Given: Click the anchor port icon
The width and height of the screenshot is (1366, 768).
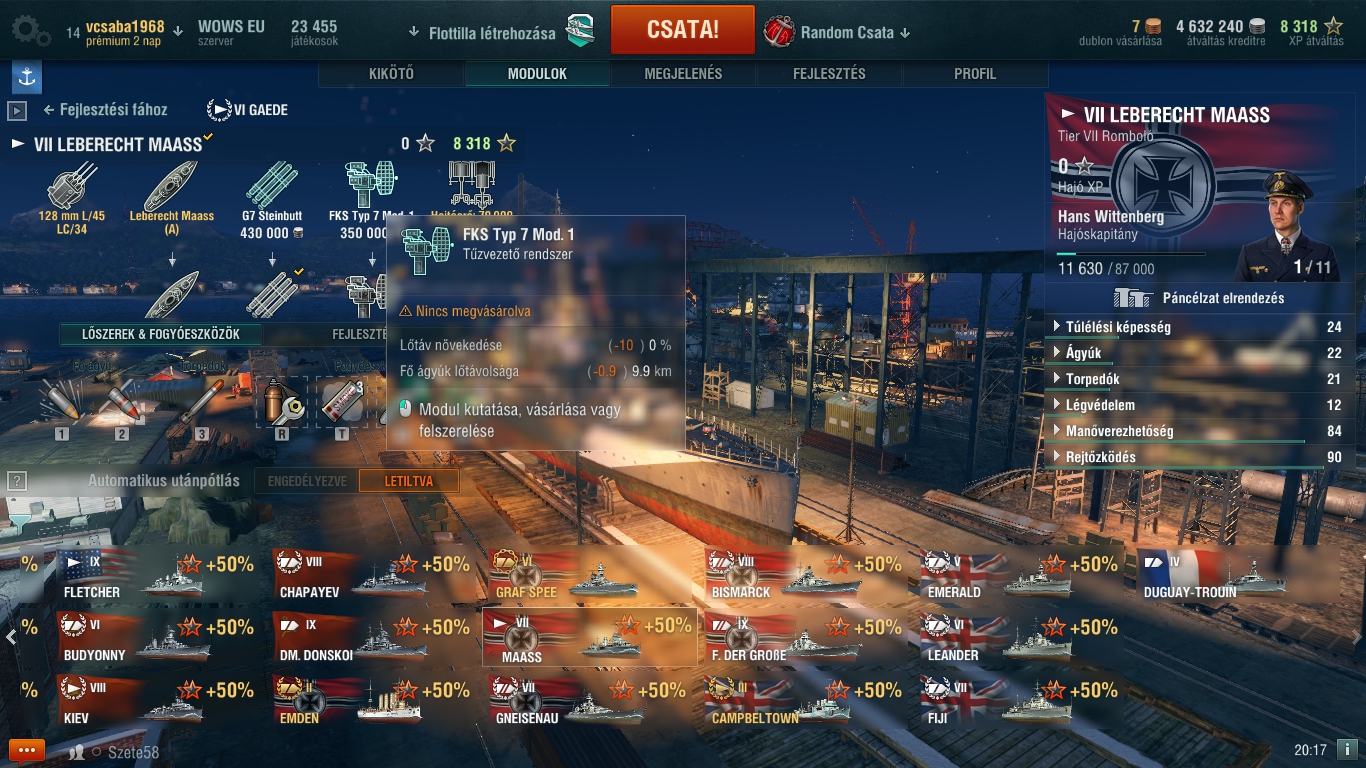Looking at the screenshot, I should 26,77.
